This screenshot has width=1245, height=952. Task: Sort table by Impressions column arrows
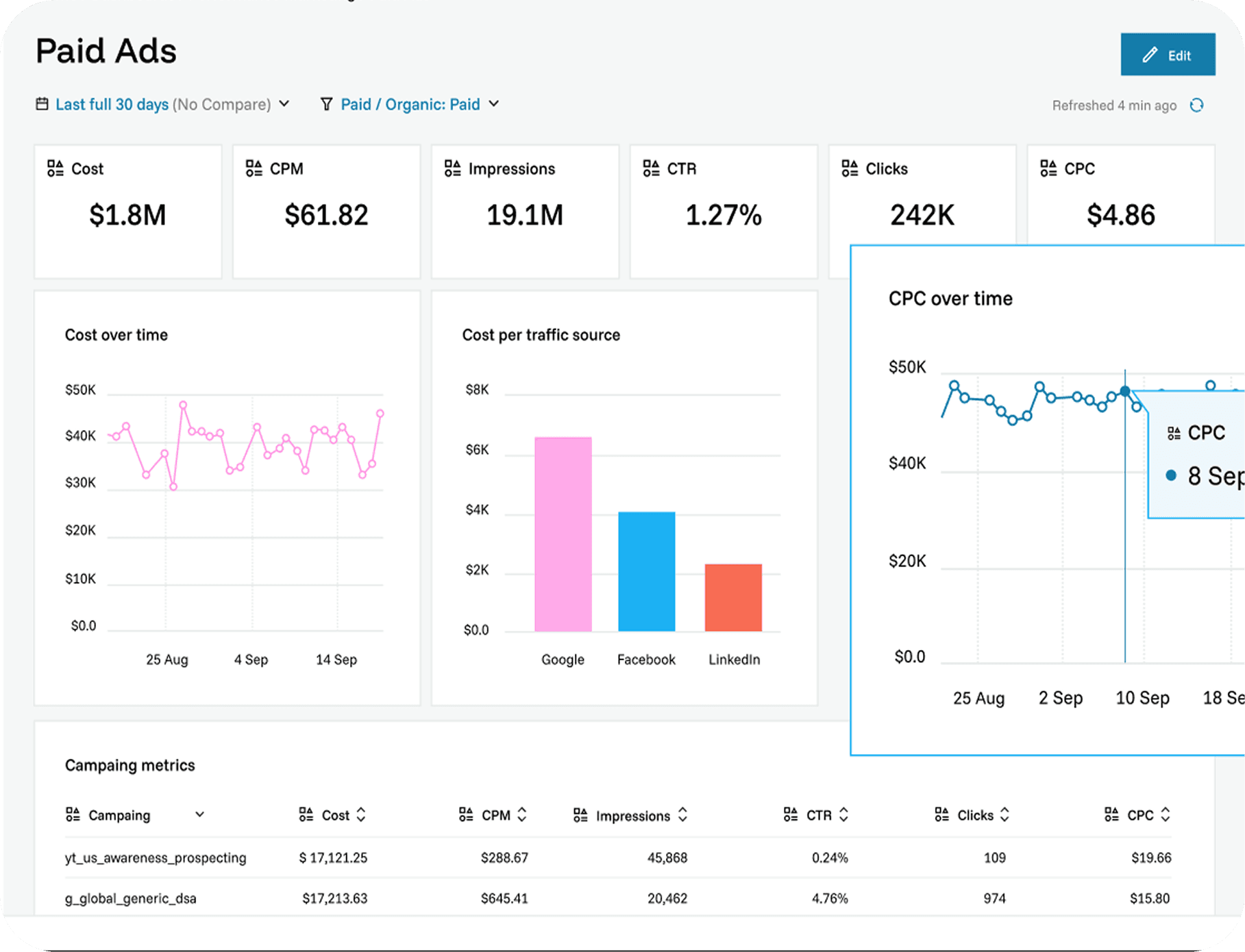[682, 814]
